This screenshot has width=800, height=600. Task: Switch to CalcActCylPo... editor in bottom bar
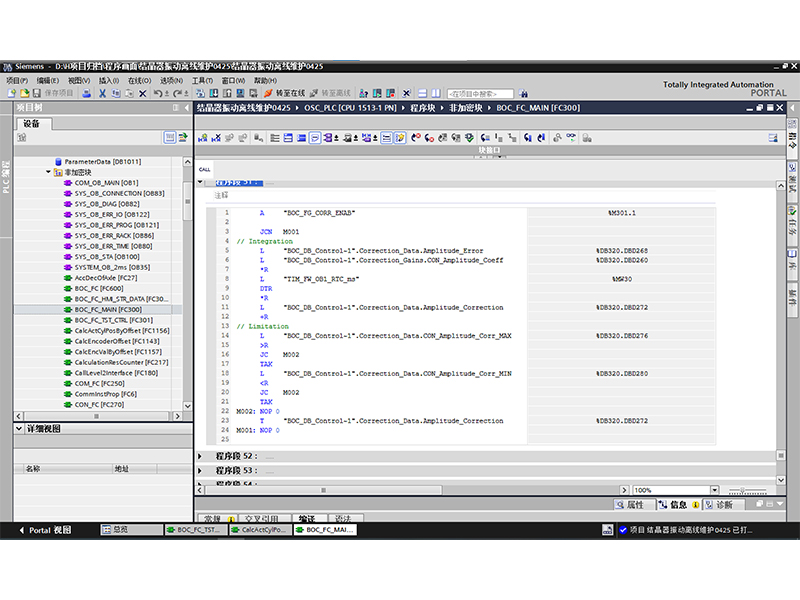[x=260, y=530]
